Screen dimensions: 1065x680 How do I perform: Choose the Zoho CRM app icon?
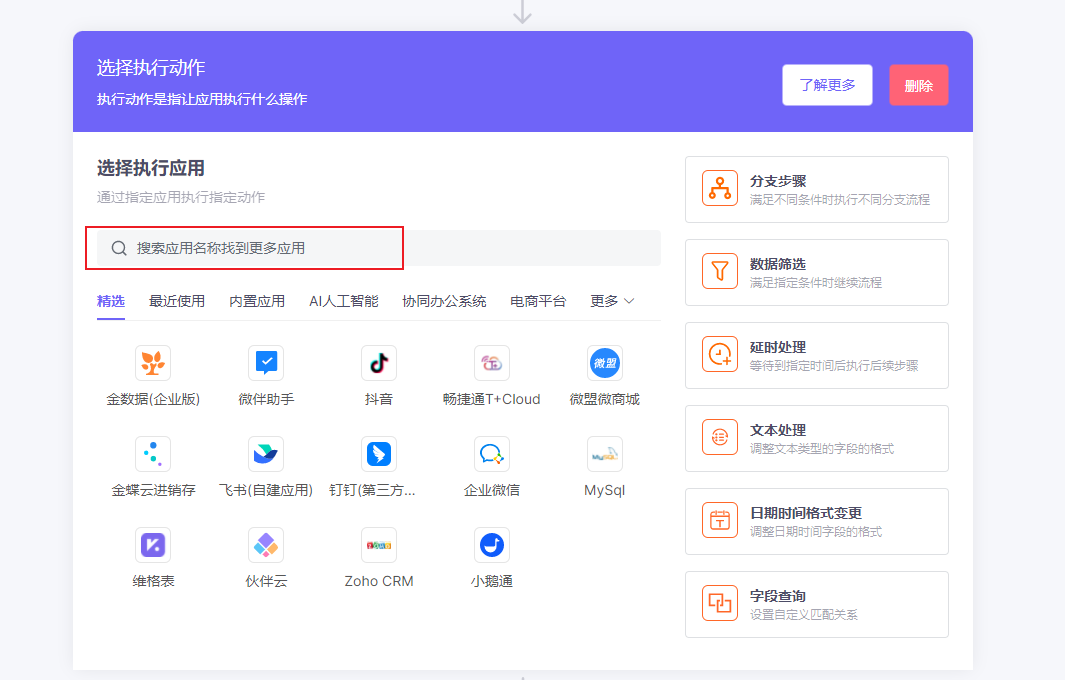(x=379, y=545)
